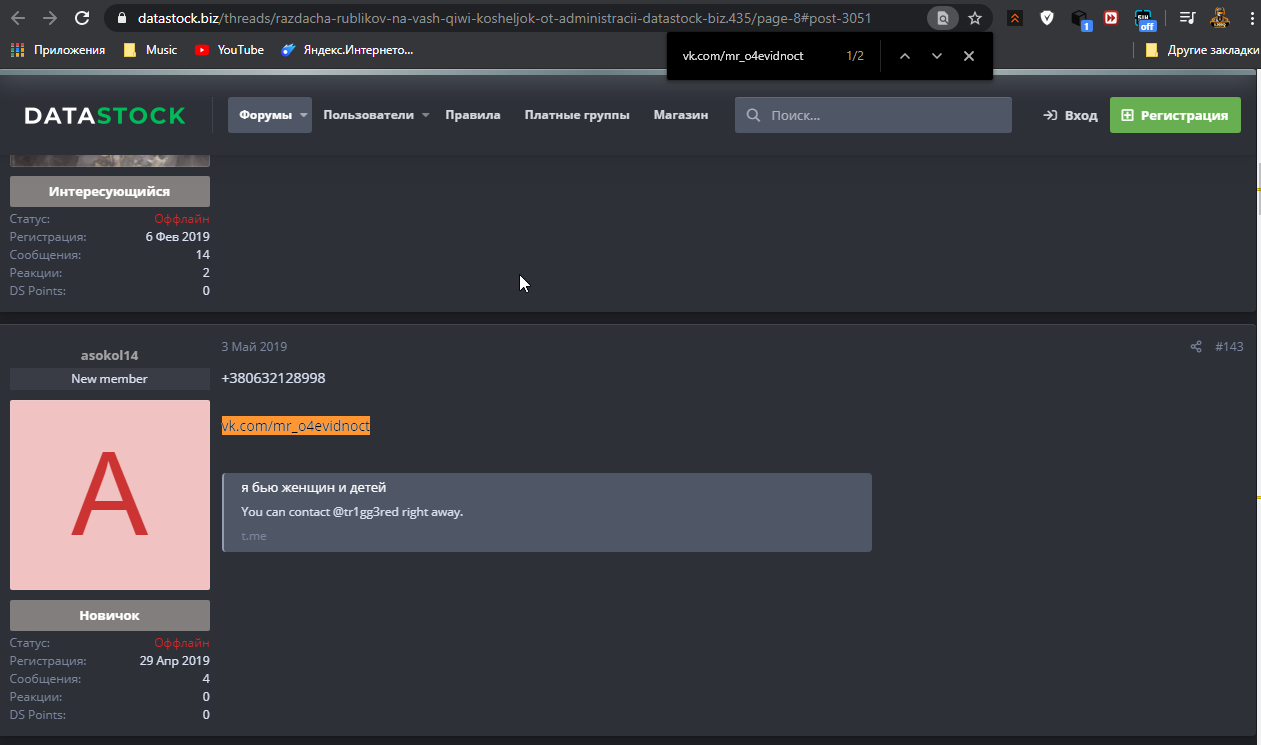
Task: Click the browser forward arrow
Action: (50, 18)
